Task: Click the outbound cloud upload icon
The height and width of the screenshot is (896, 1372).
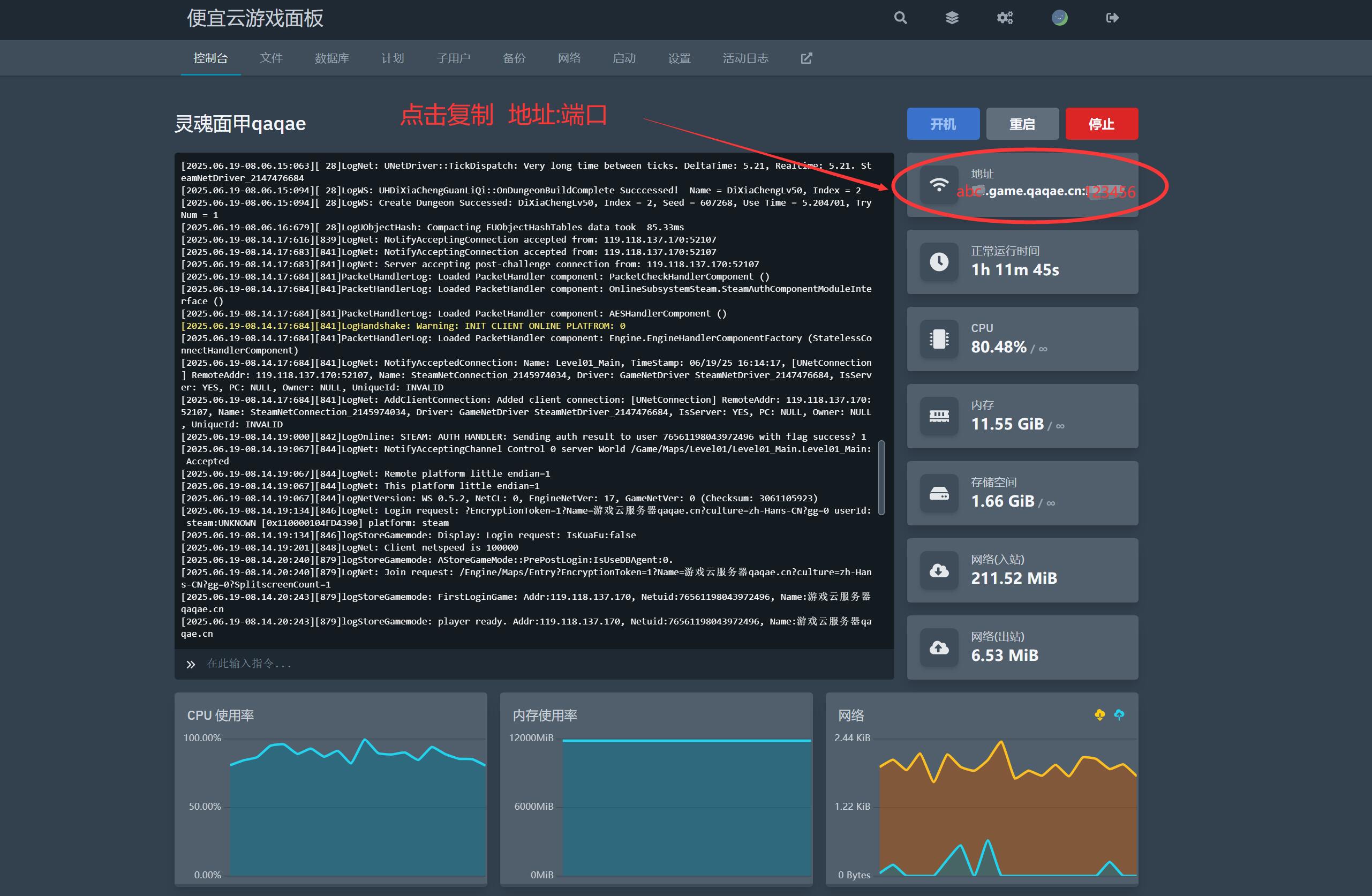Action: pyautogui.click(x=938, y=647)
